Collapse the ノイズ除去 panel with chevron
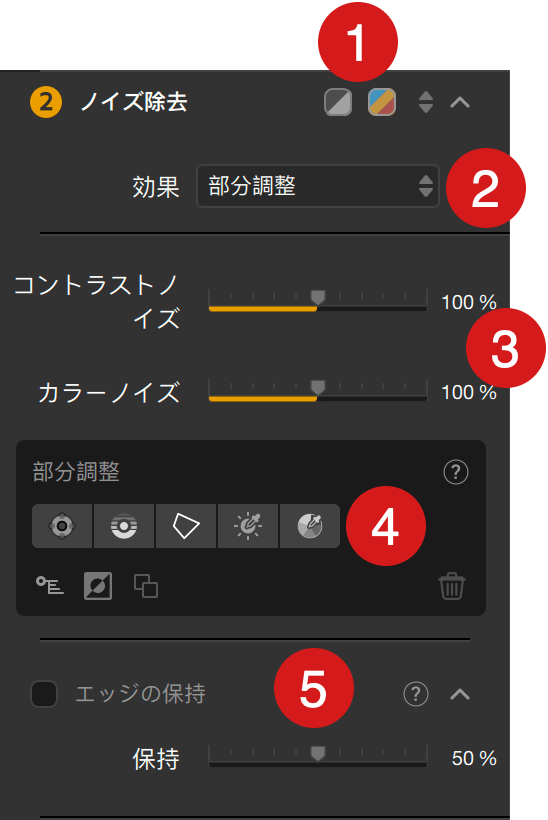 (460, 102)
